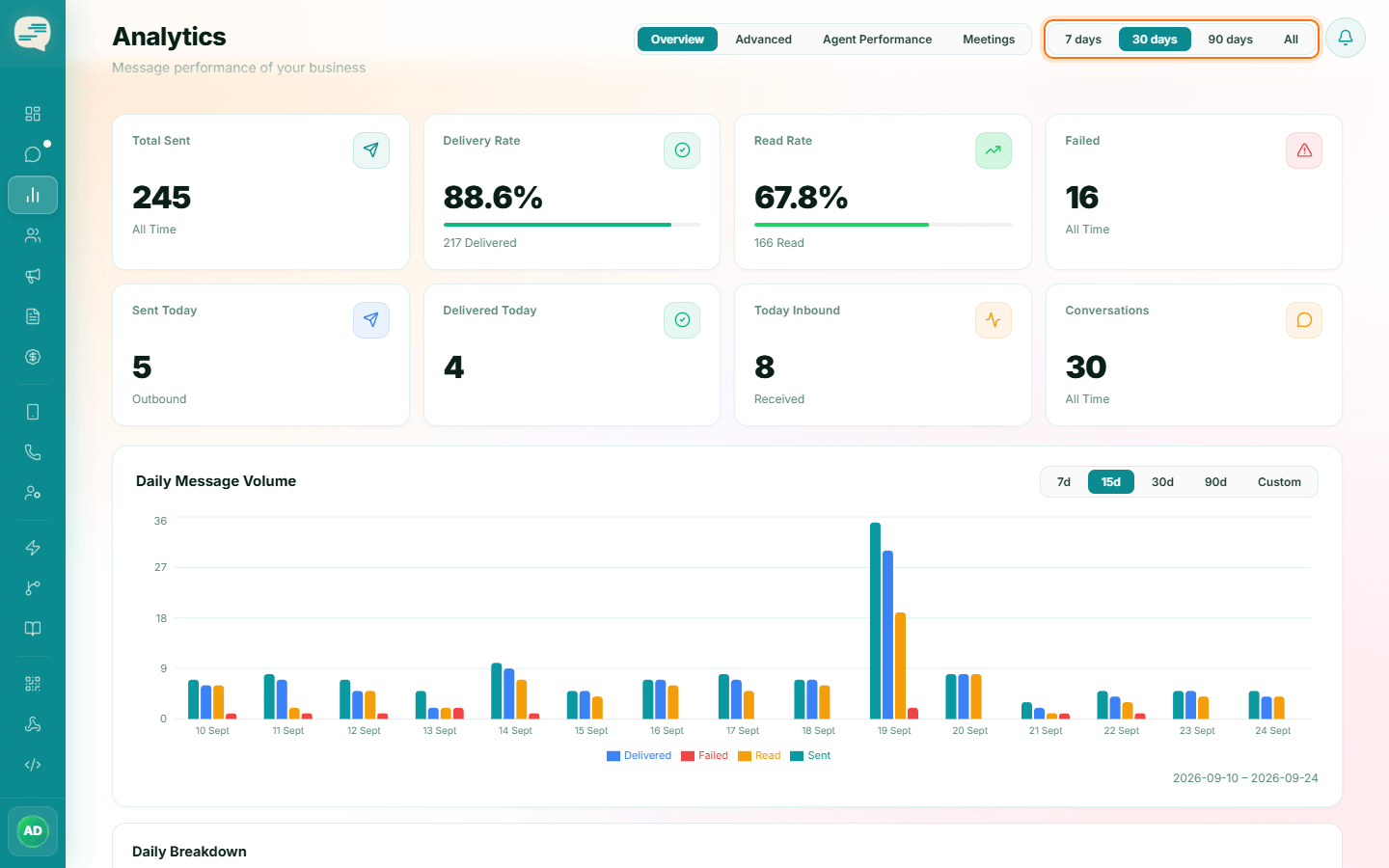1389x868 pixels.
Task: Go to the Meetings tab
Action: 989,40
